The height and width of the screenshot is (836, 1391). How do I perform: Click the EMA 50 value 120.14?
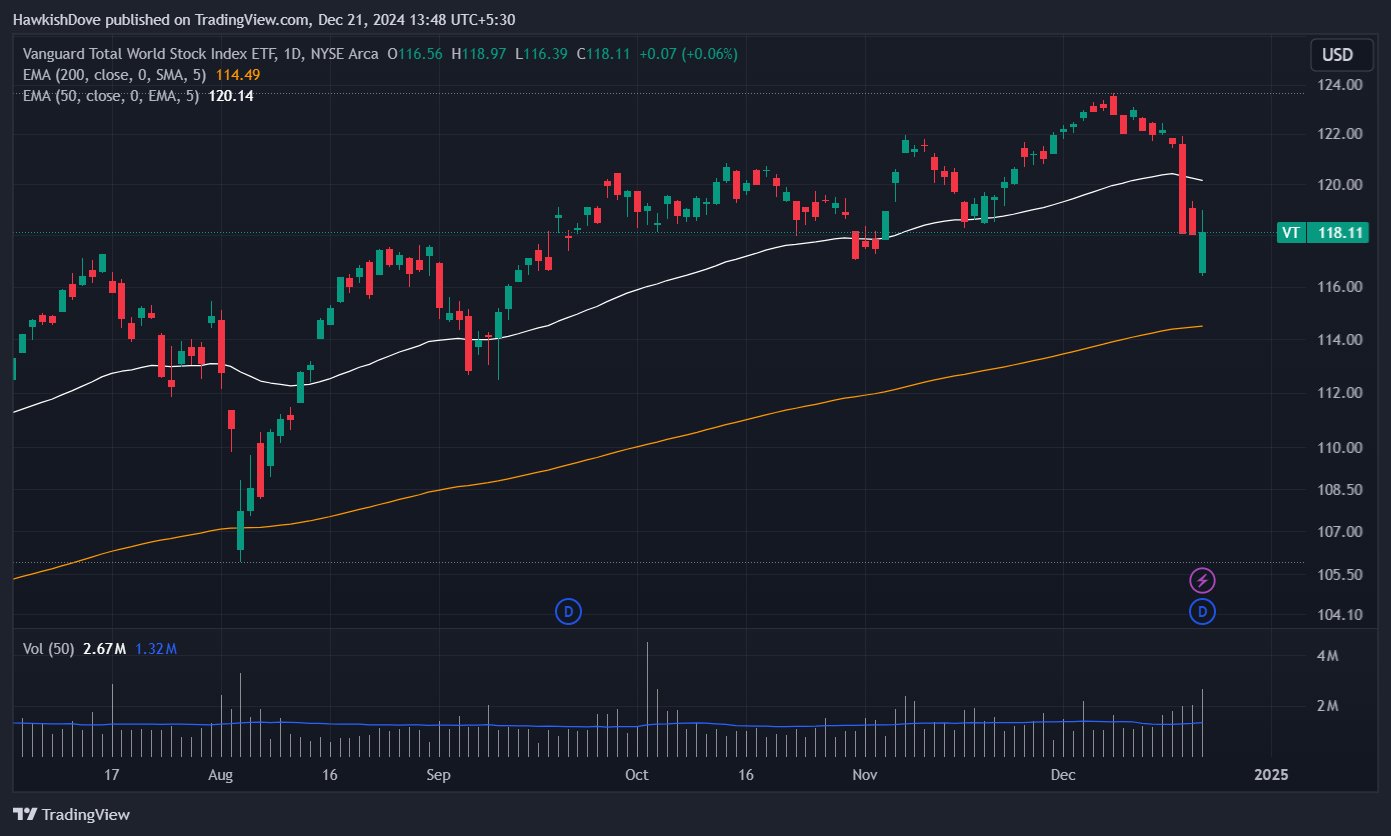click(230, 96)
